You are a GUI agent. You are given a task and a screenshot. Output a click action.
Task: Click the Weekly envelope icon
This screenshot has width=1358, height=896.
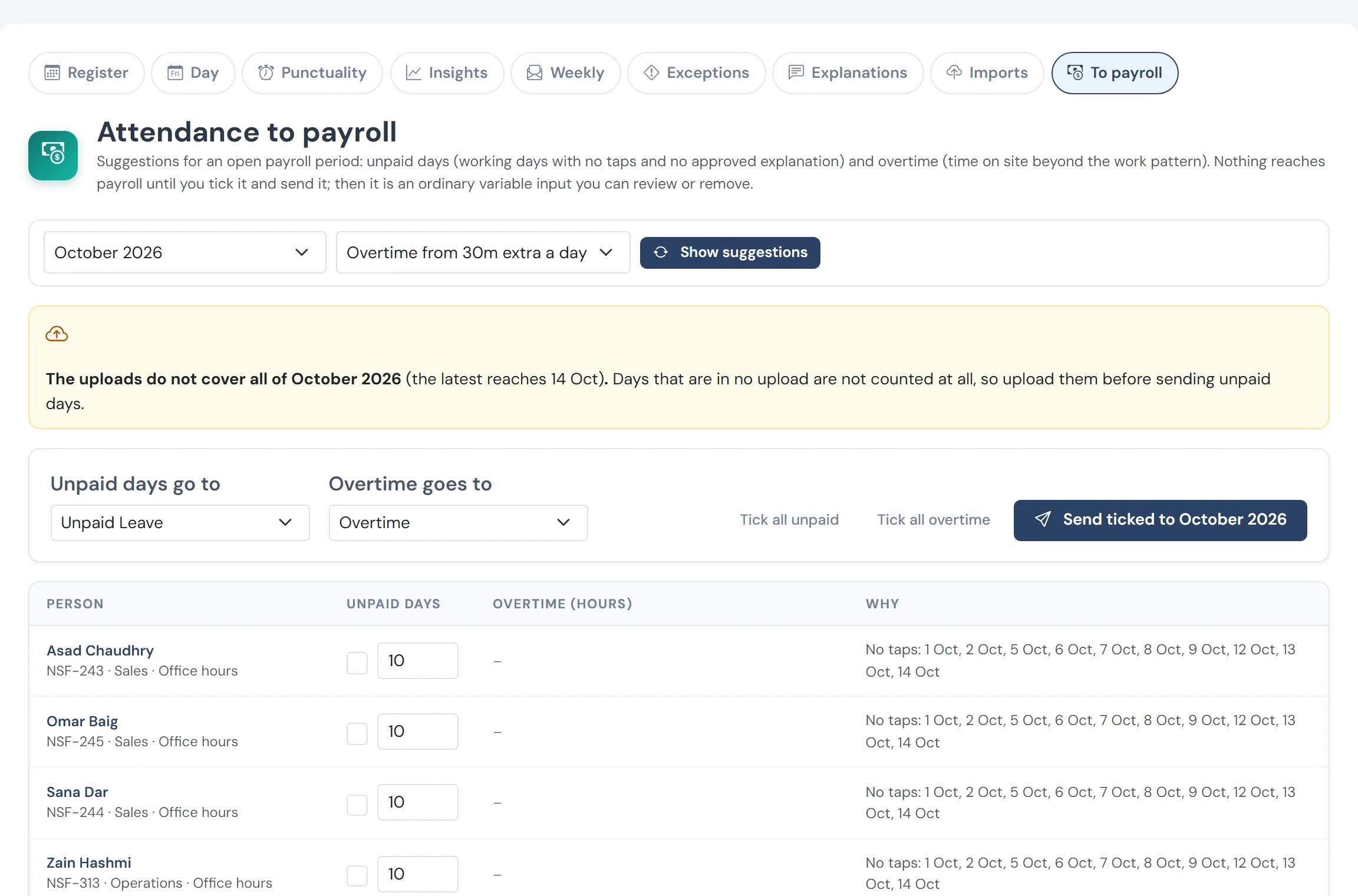535,73
